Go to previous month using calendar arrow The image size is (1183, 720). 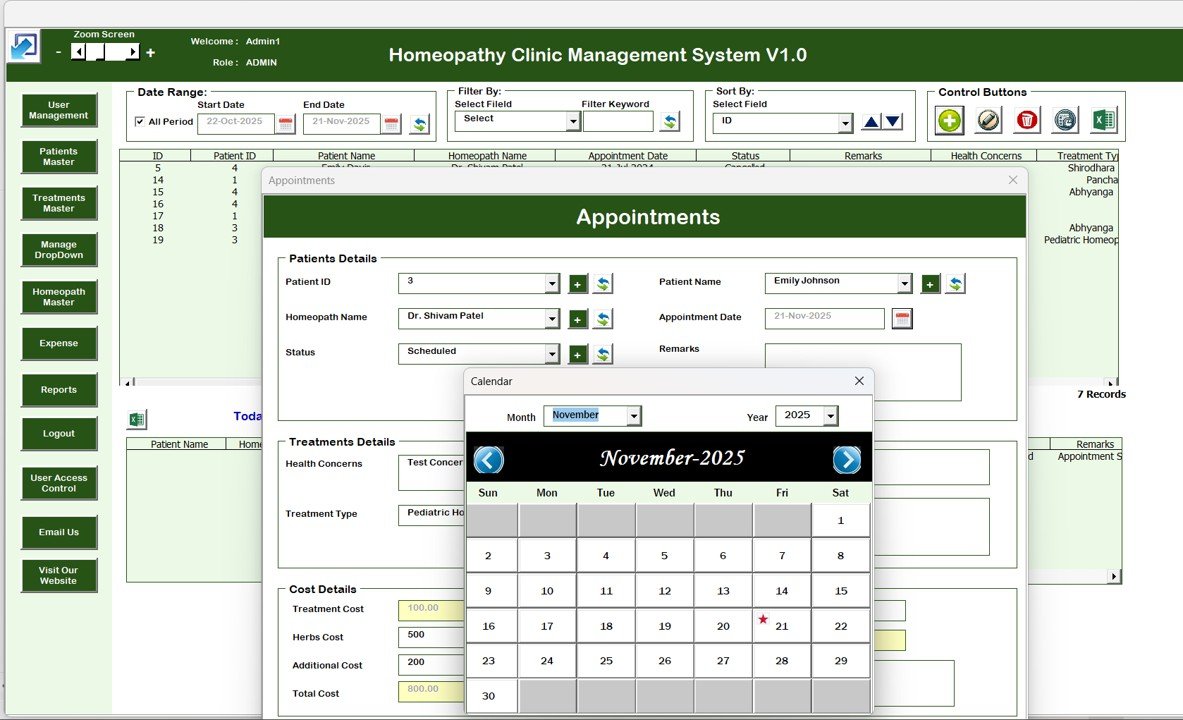coord(488,460)
